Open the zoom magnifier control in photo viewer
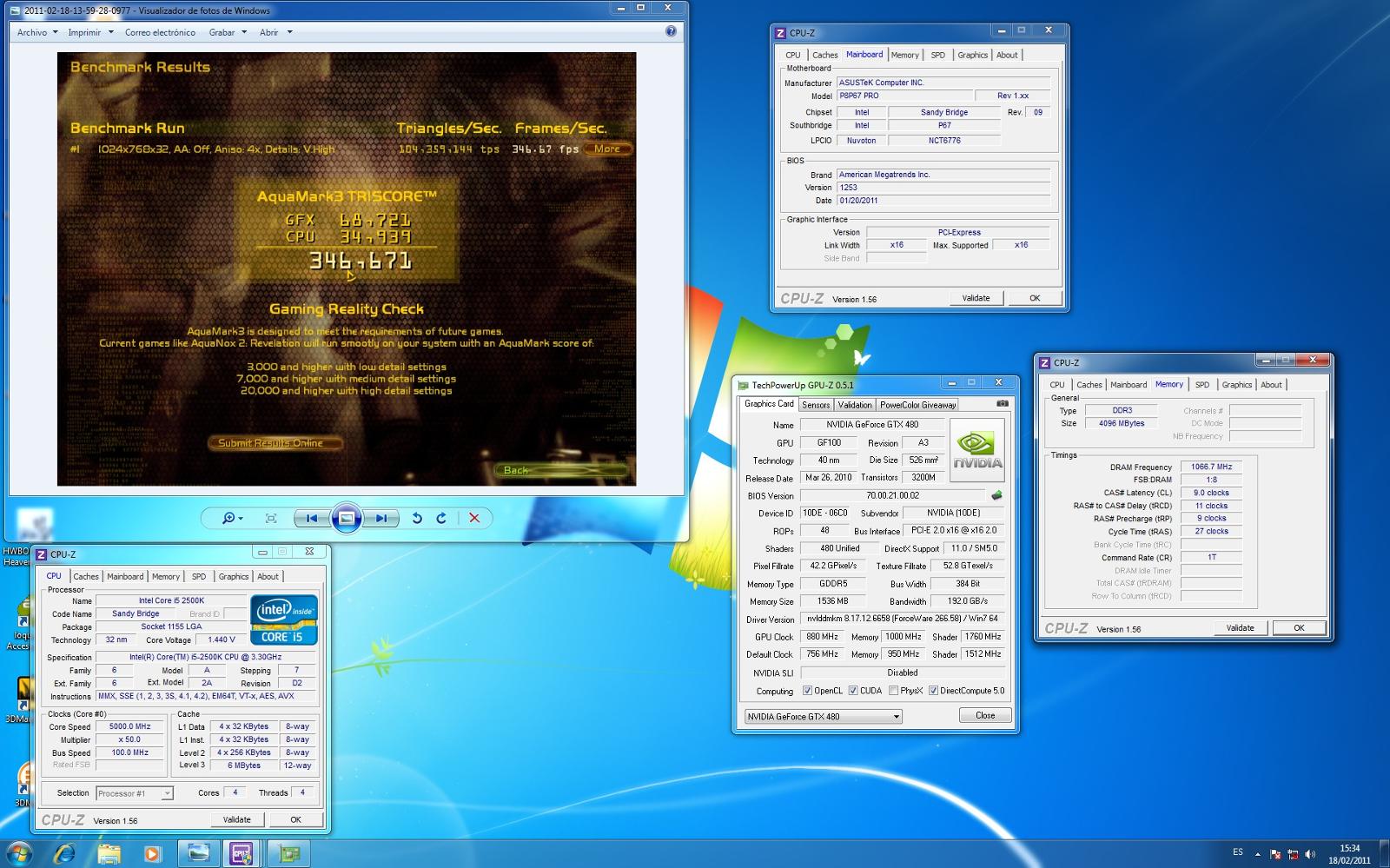This screenshot has width=1390, height=868. pos(232,518)
